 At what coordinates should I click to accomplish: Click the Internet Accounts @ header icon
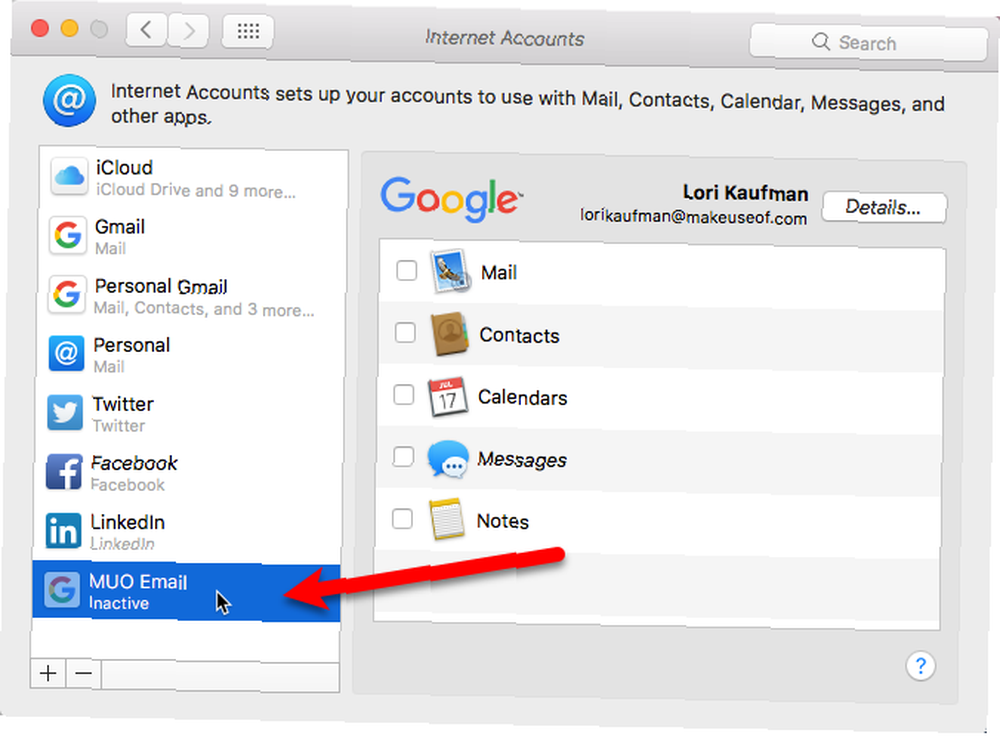click(x=70, y=101)
